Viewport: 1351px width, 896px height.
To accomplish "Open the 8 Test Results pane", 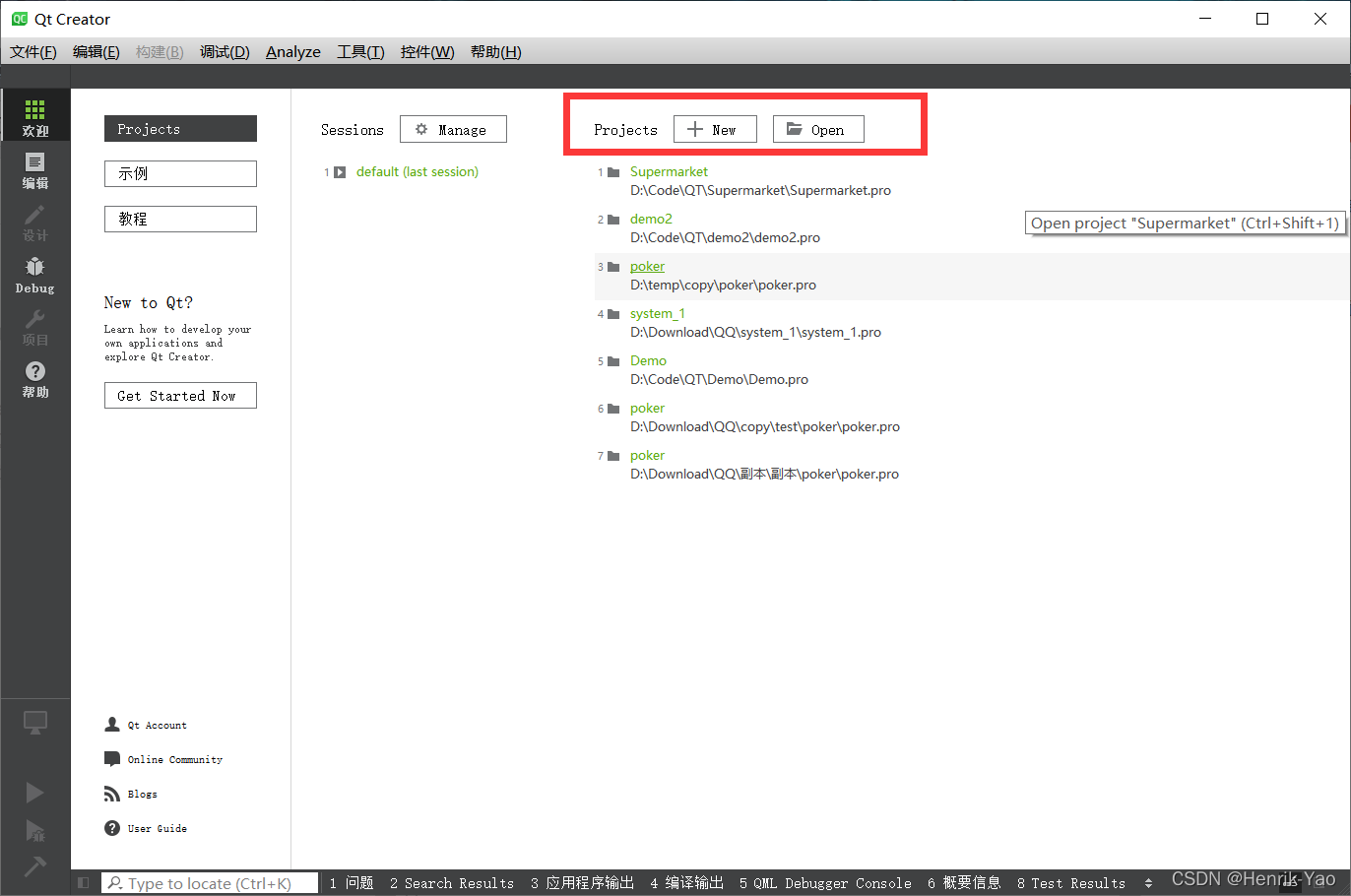I will pos(1070,883).
